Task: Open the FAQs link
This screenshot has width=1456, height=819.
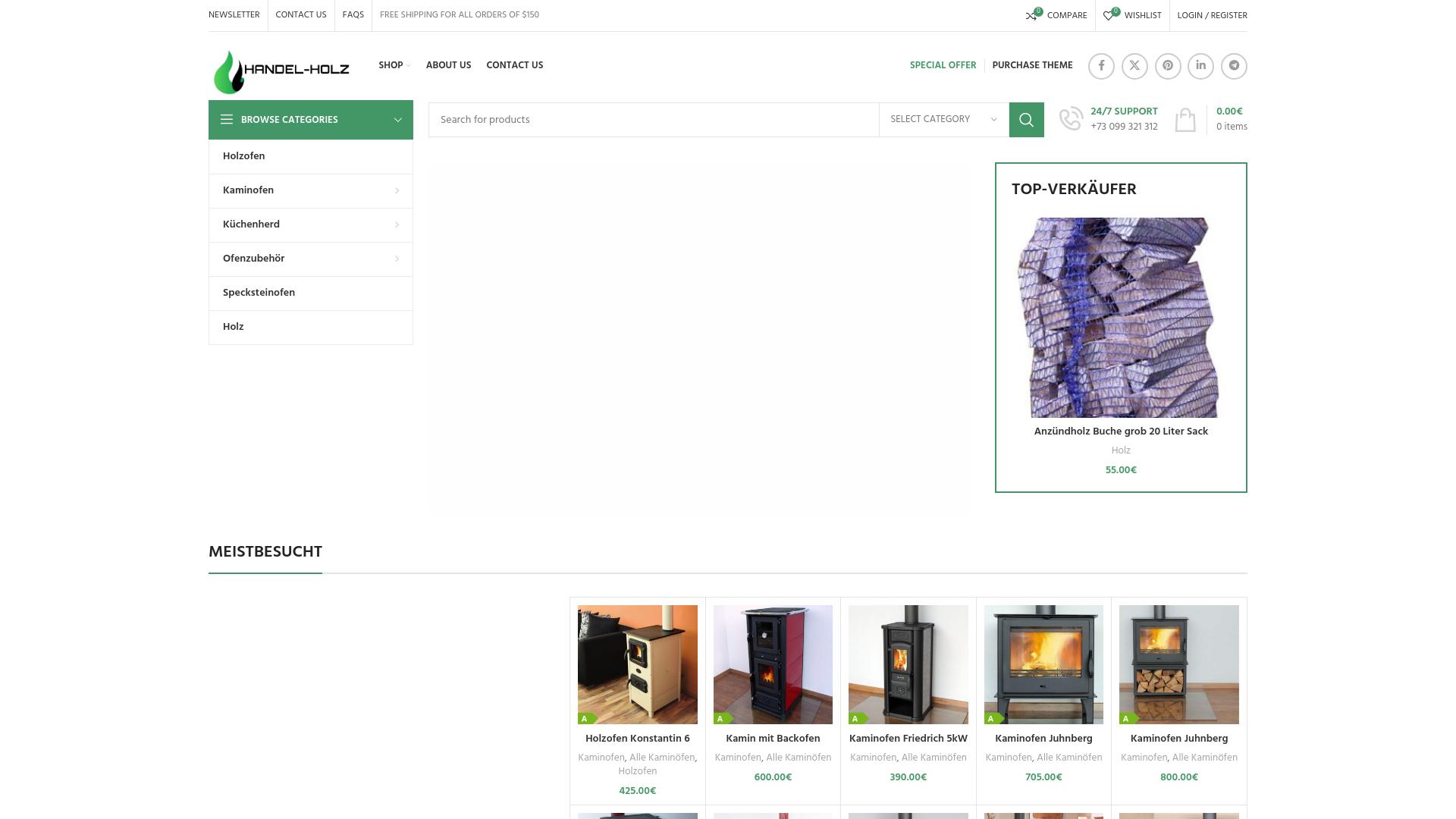Action: coord(353,15)
